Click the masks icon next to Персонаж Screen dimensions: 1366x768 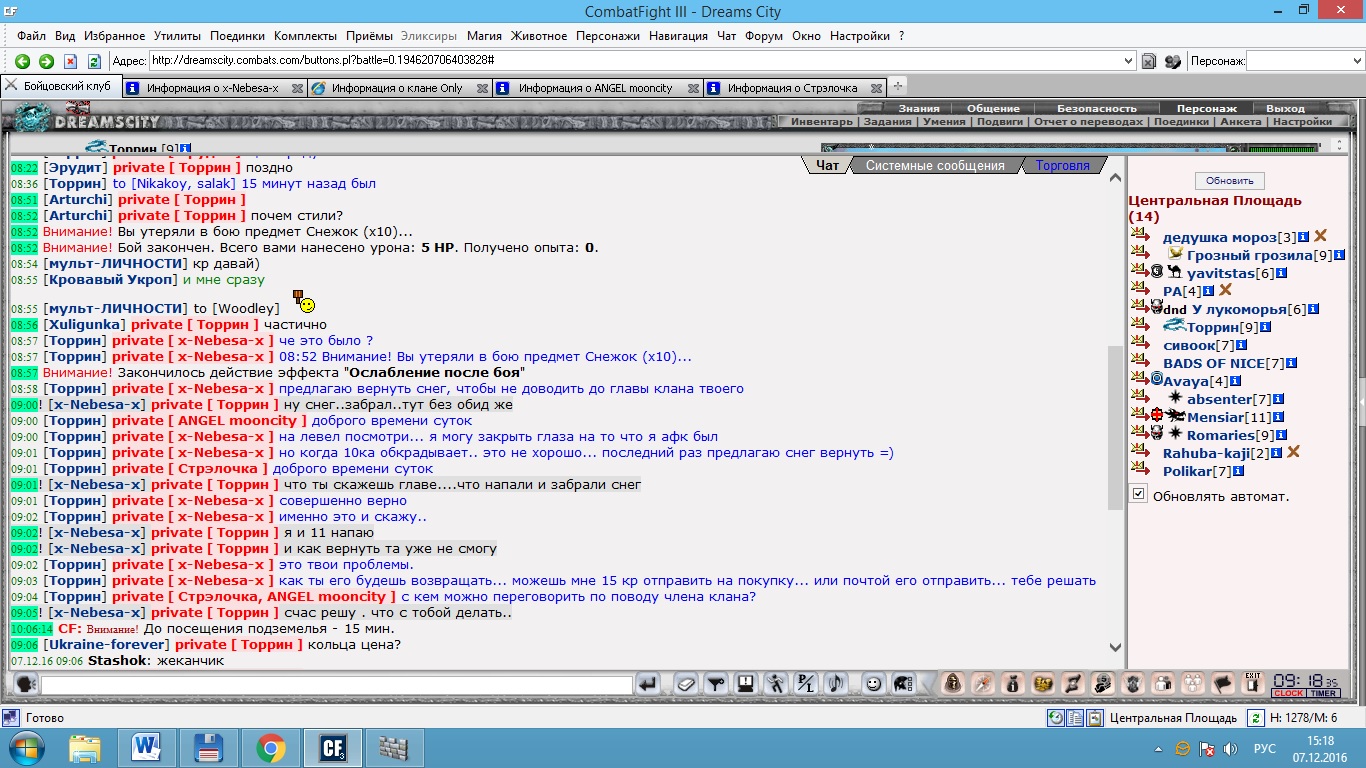coord(1172,61)
